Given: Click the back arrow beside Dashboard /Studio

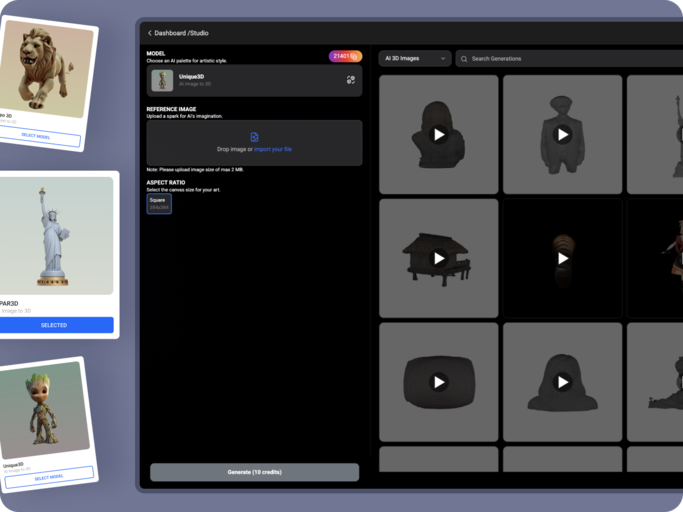Looking at the screenshot, I should pos(150,33).
